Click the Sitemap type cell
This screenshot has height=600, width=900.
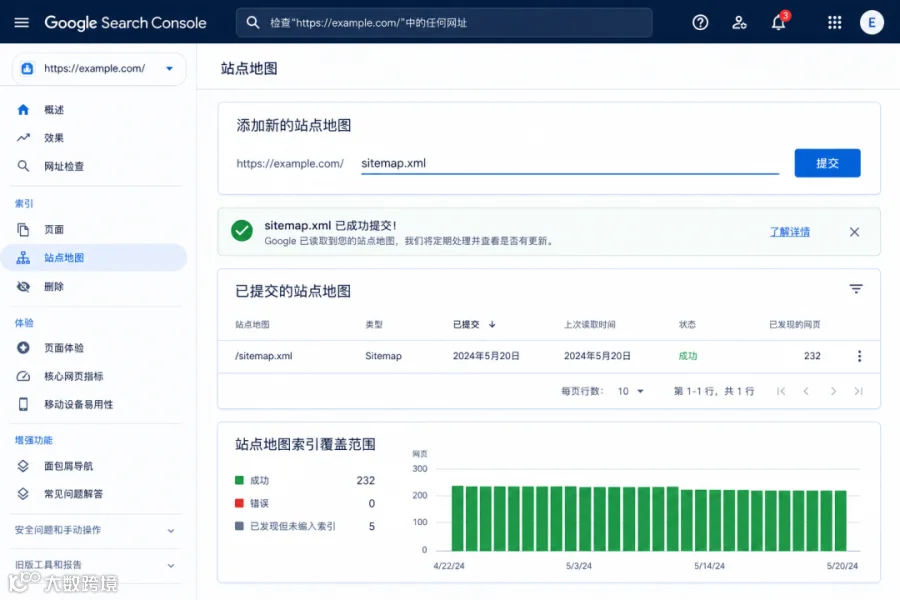383,356
